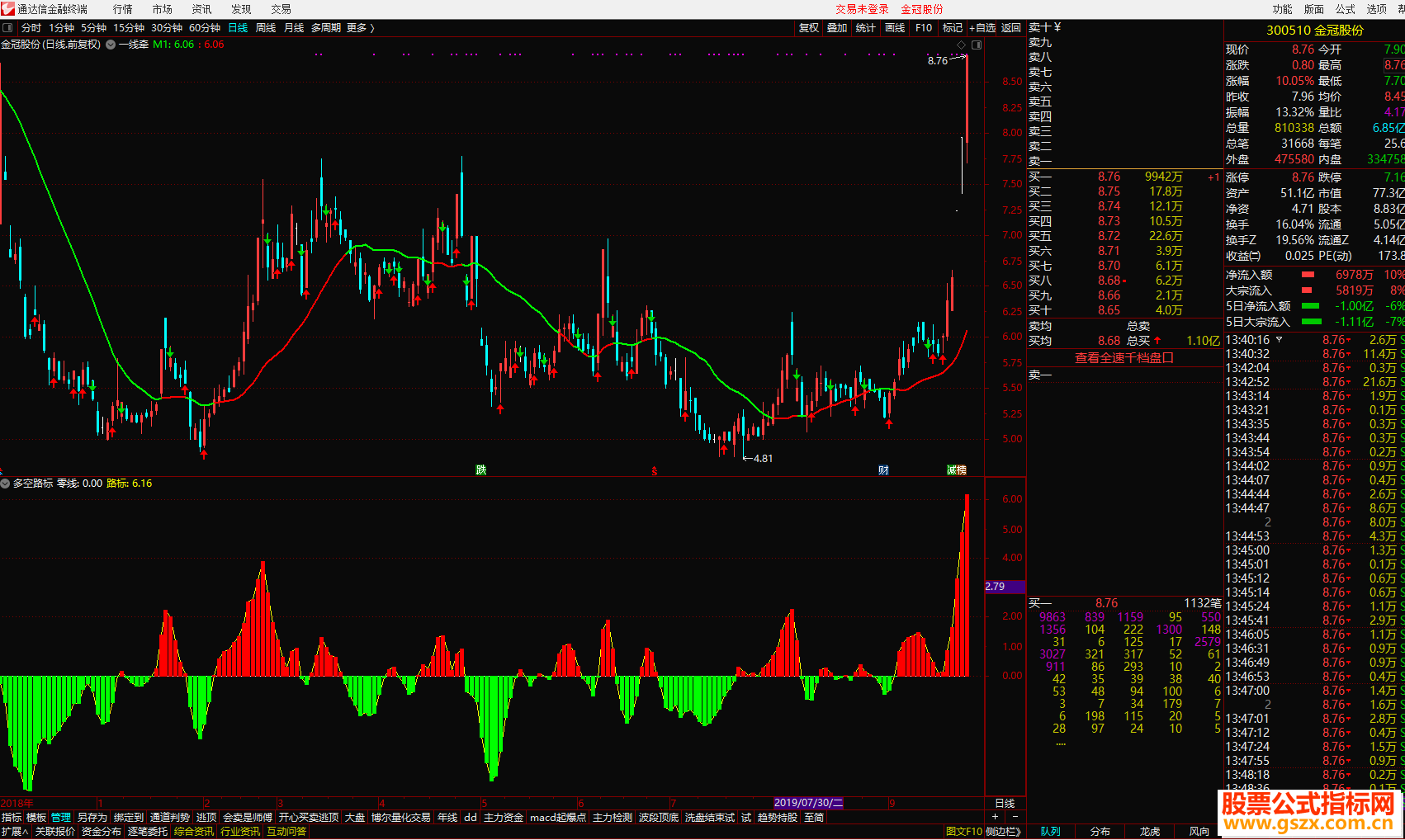This screenshot has width=1405, height=840.
Task: Open the 公式 menu
Action: [1345, 9]
